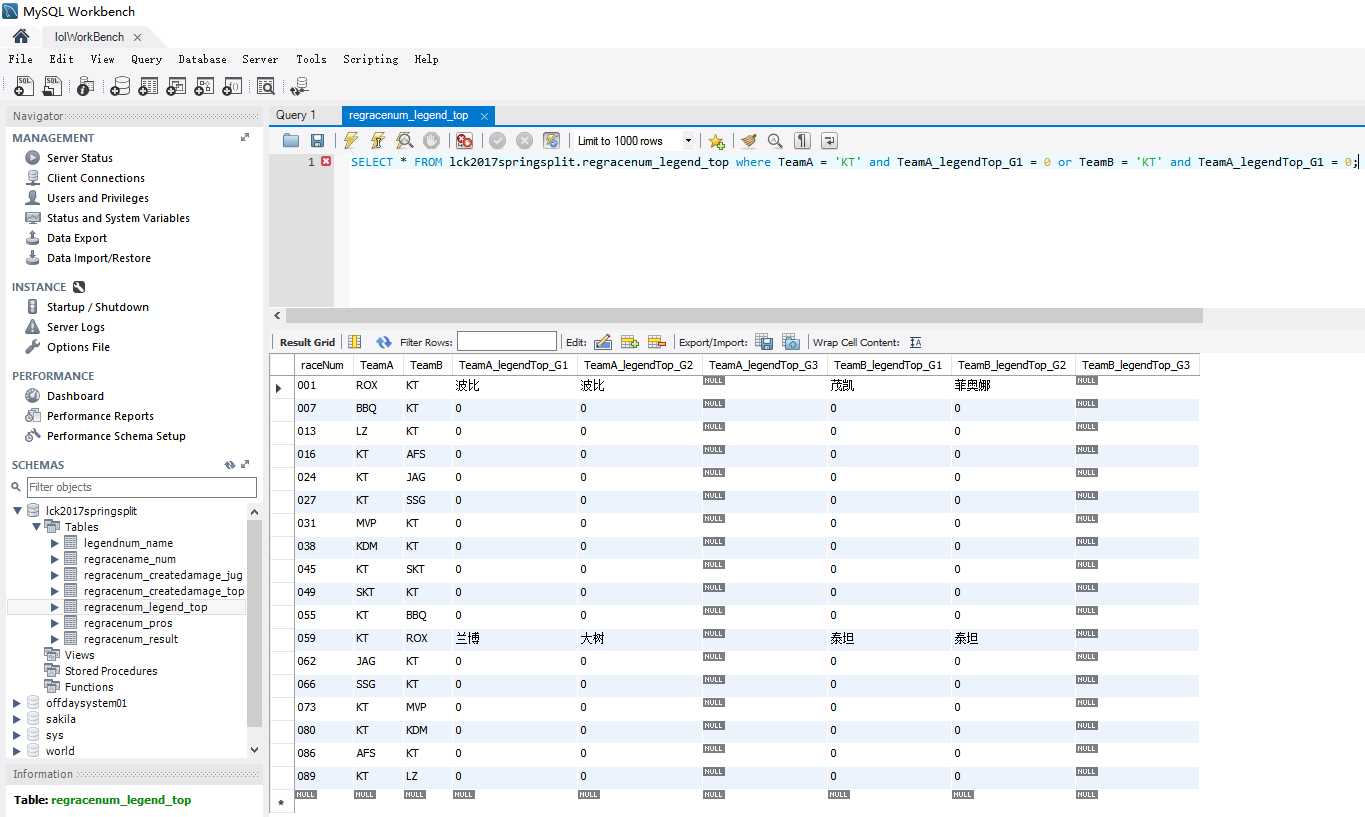
Task: Reconnect to DBMS toolbar icon
Action: coord(300,86)
